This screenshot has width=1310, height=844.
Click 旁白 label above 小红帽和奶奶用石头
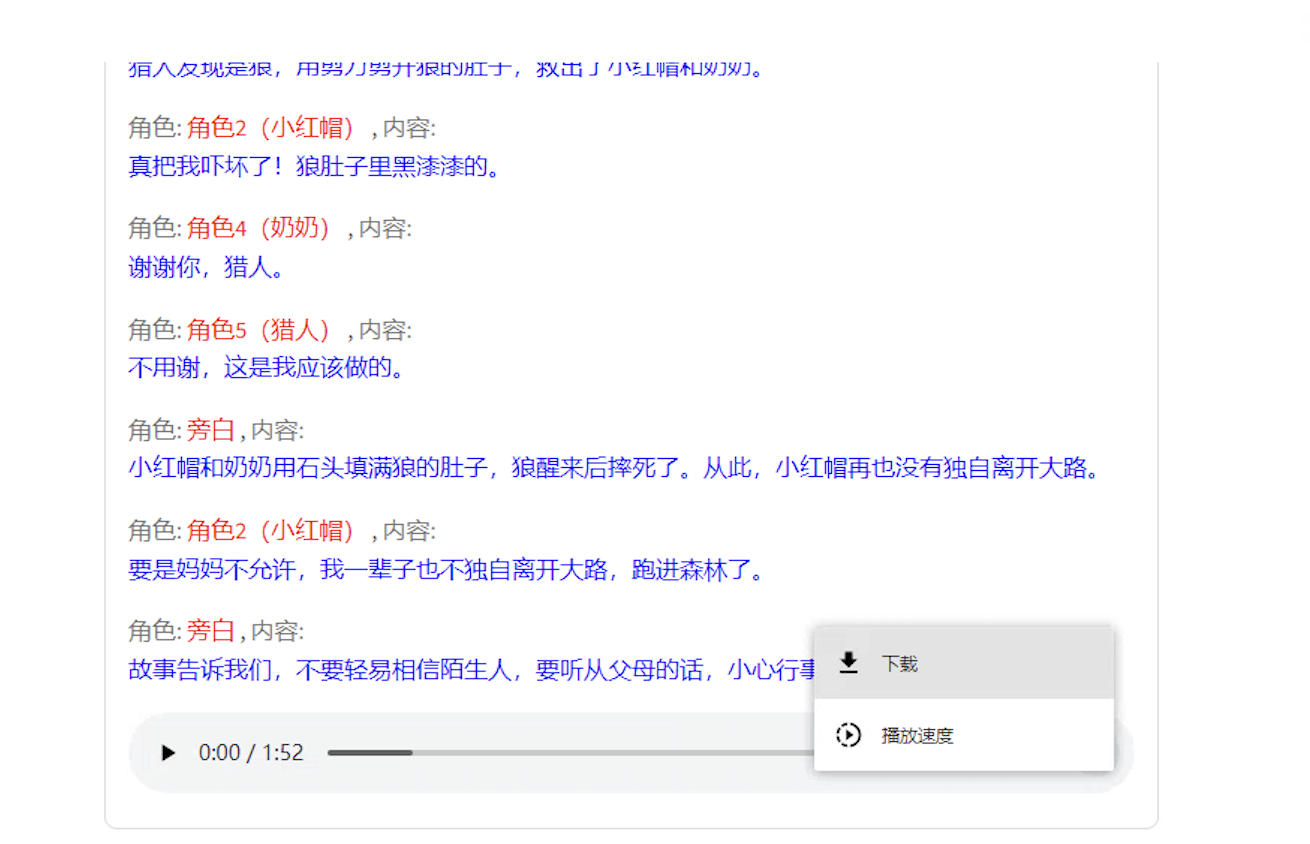point(211,431)
